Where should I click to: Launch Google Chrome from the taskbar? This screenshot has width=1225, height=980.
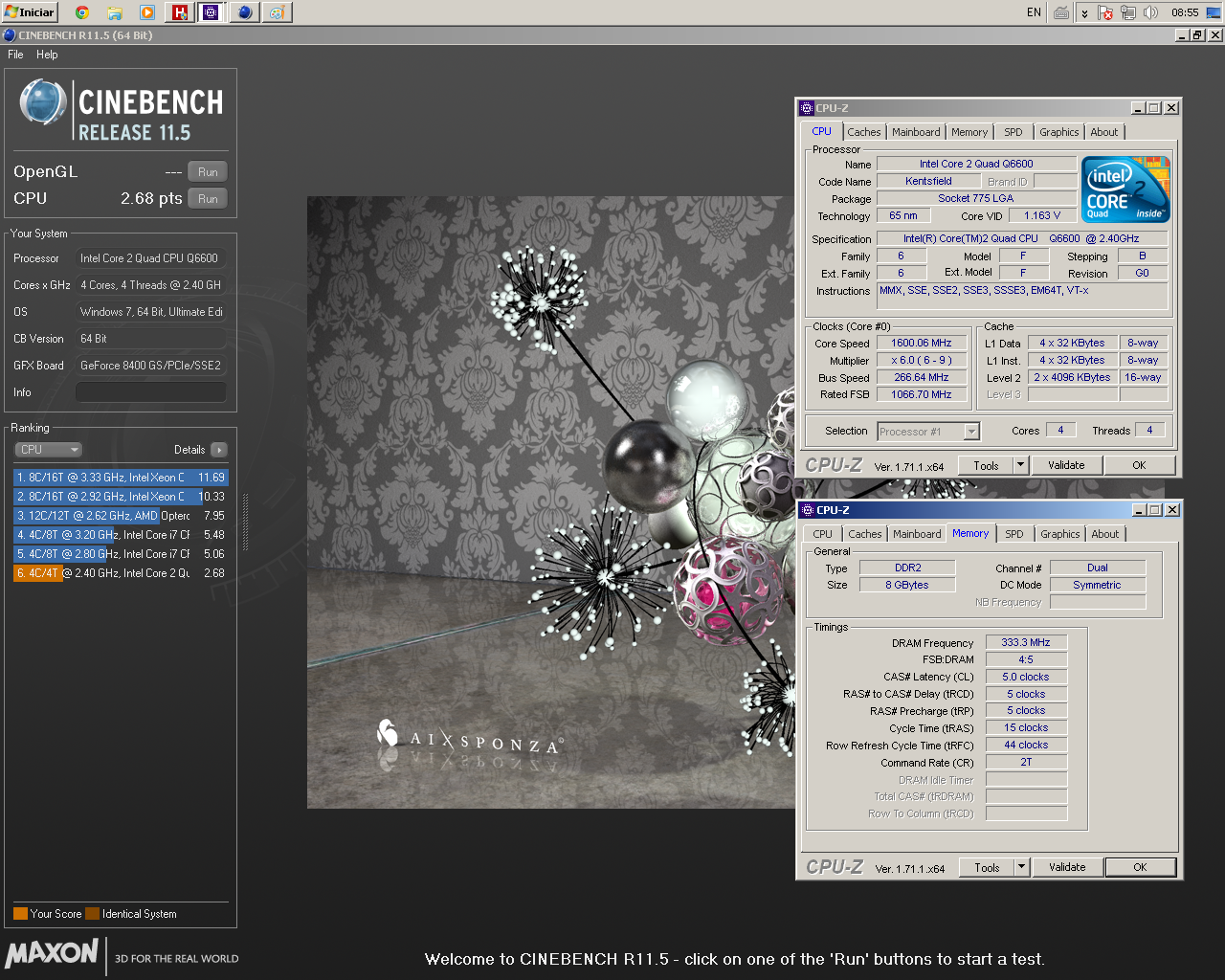pos(82,12)
